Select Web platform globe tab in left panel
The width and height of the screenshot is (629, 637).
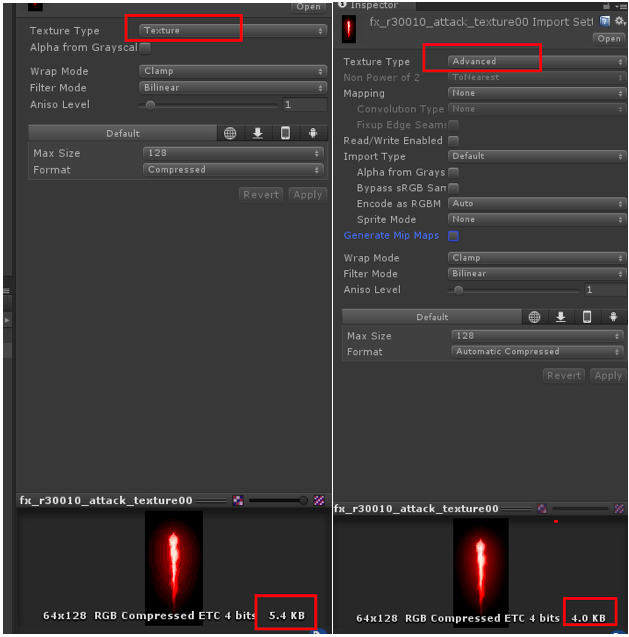coord(230,133)
